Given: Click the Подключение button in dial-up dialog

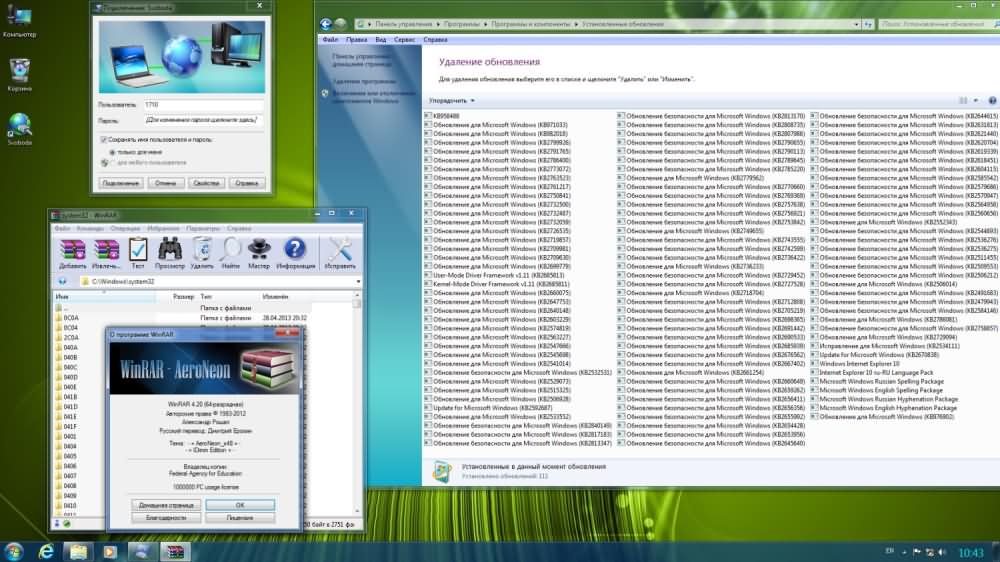Looking at the screenshot, I should point(121,183).
